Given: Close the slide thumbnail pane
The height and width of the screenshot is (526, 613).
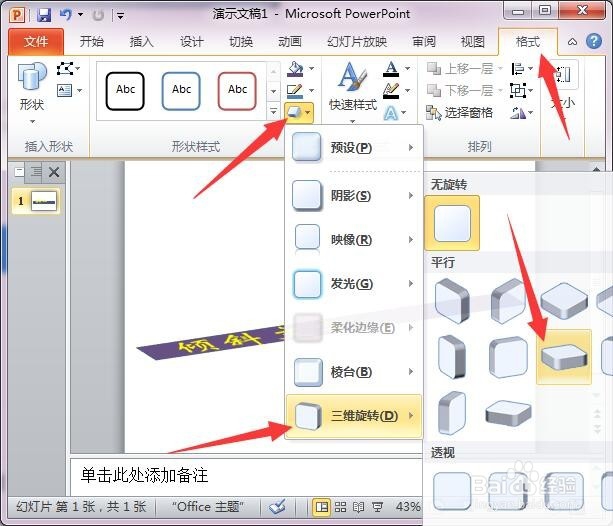Looking at the screenshot, I should (x=54, y=172).
